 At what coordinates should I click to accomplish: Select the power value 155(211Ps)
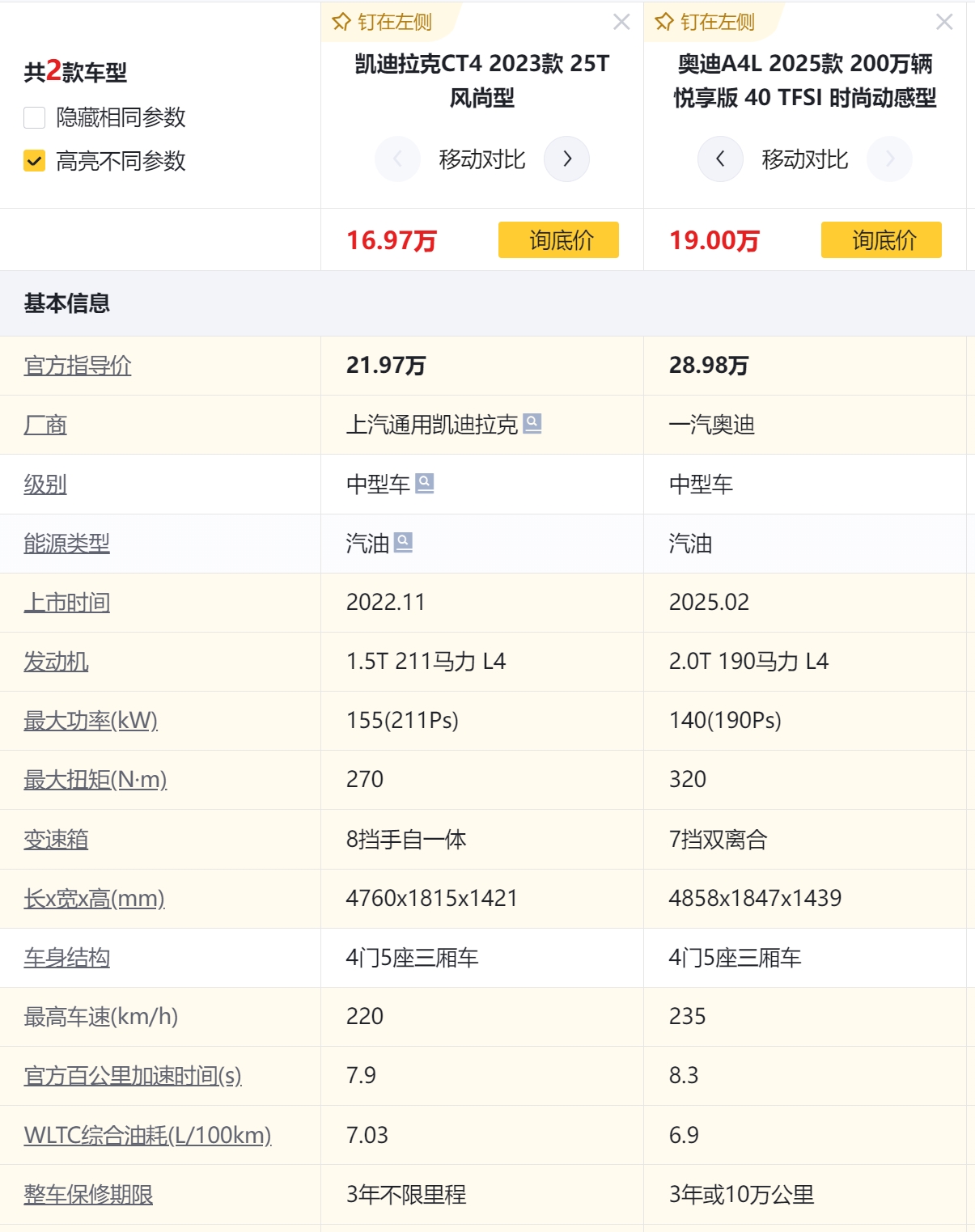(x=402, y=721)
